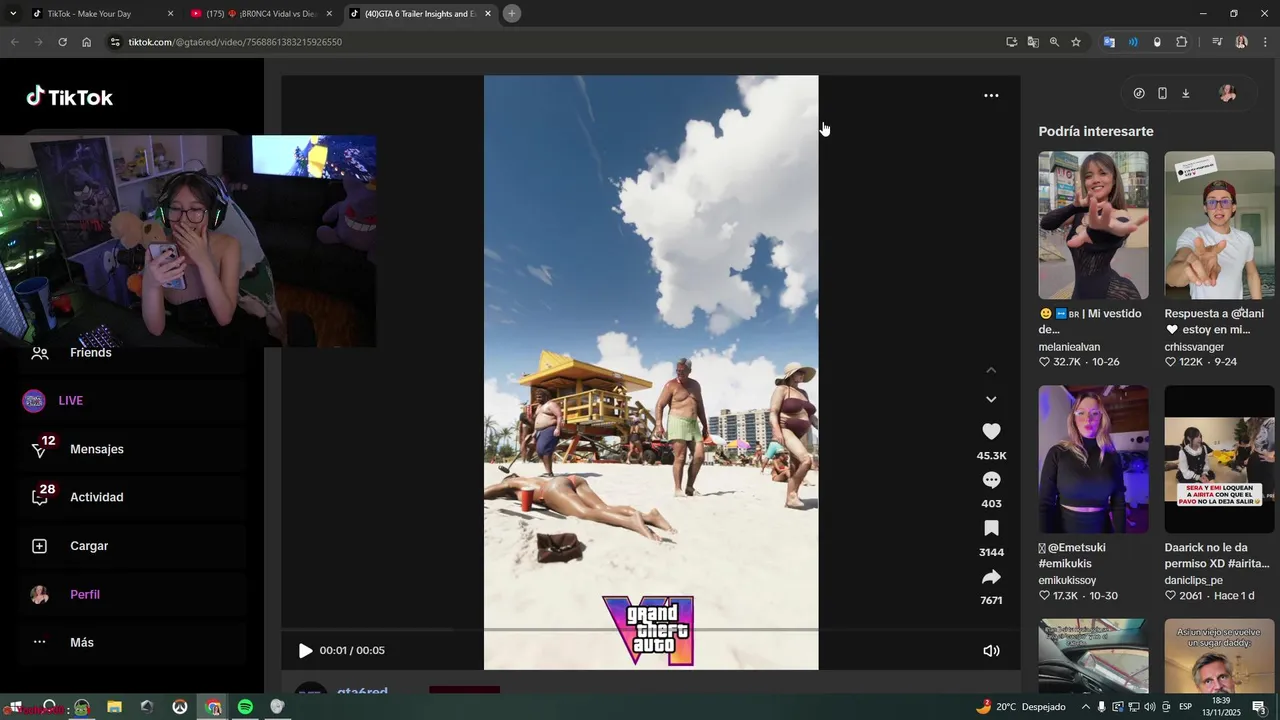Play the video with the play button

point(305,651)
